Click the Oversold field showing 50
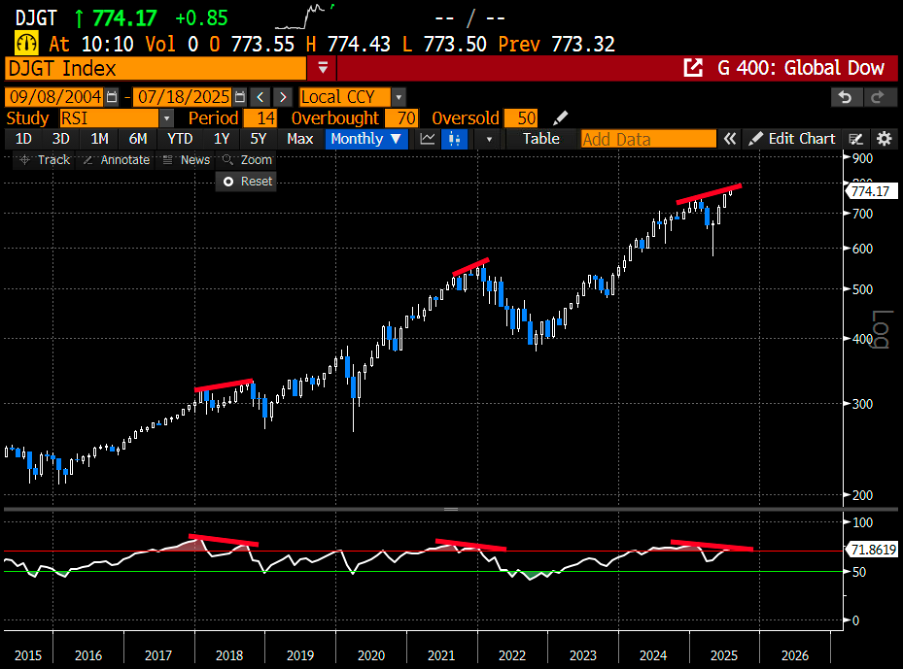Viewport: 904px width, 670px height. 521,118
